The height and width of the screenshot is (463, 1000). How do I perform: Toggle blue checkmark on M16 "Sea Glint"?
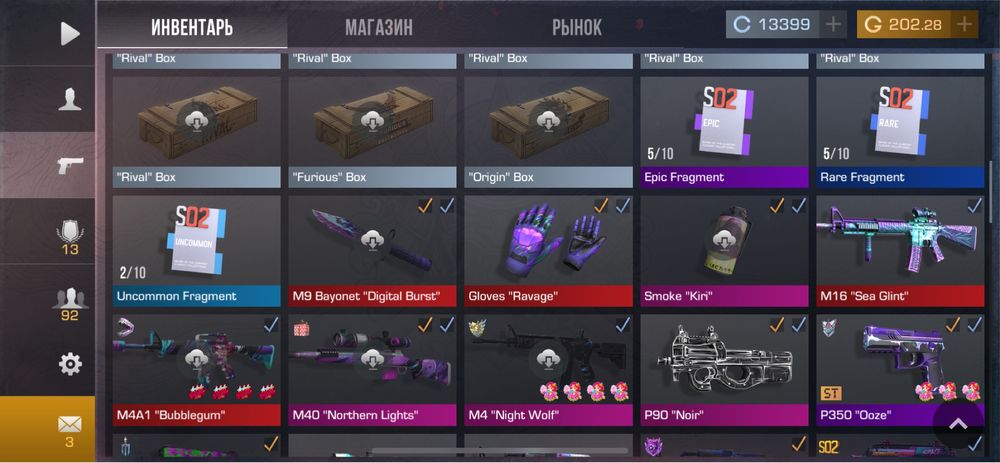[974, 205]
